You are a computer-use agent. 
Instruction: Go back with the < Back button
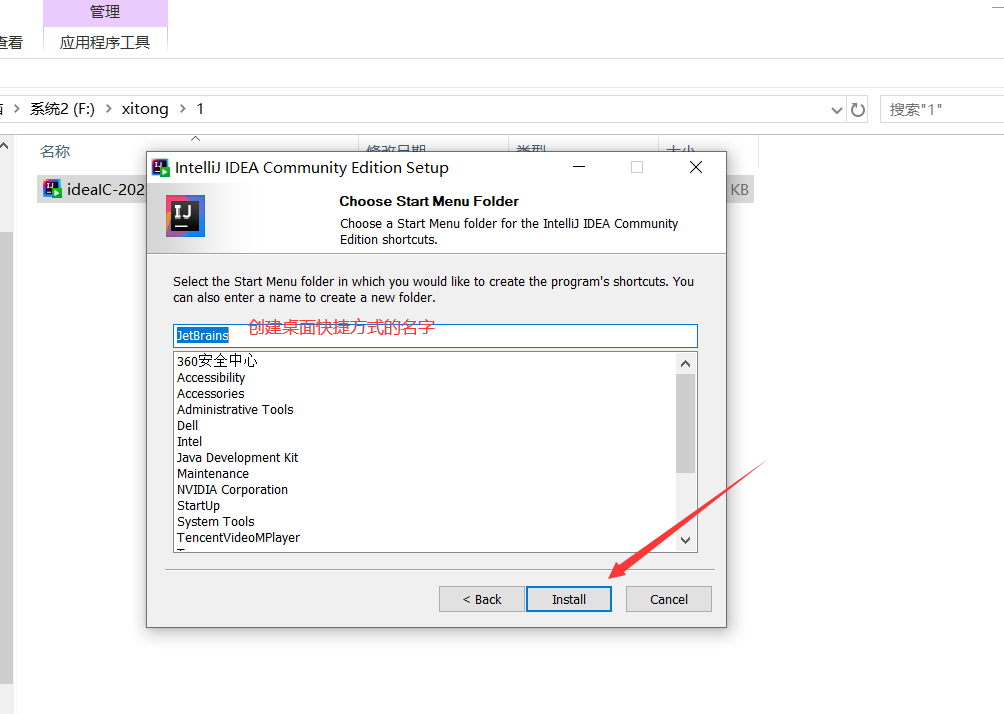pos(482,599)
